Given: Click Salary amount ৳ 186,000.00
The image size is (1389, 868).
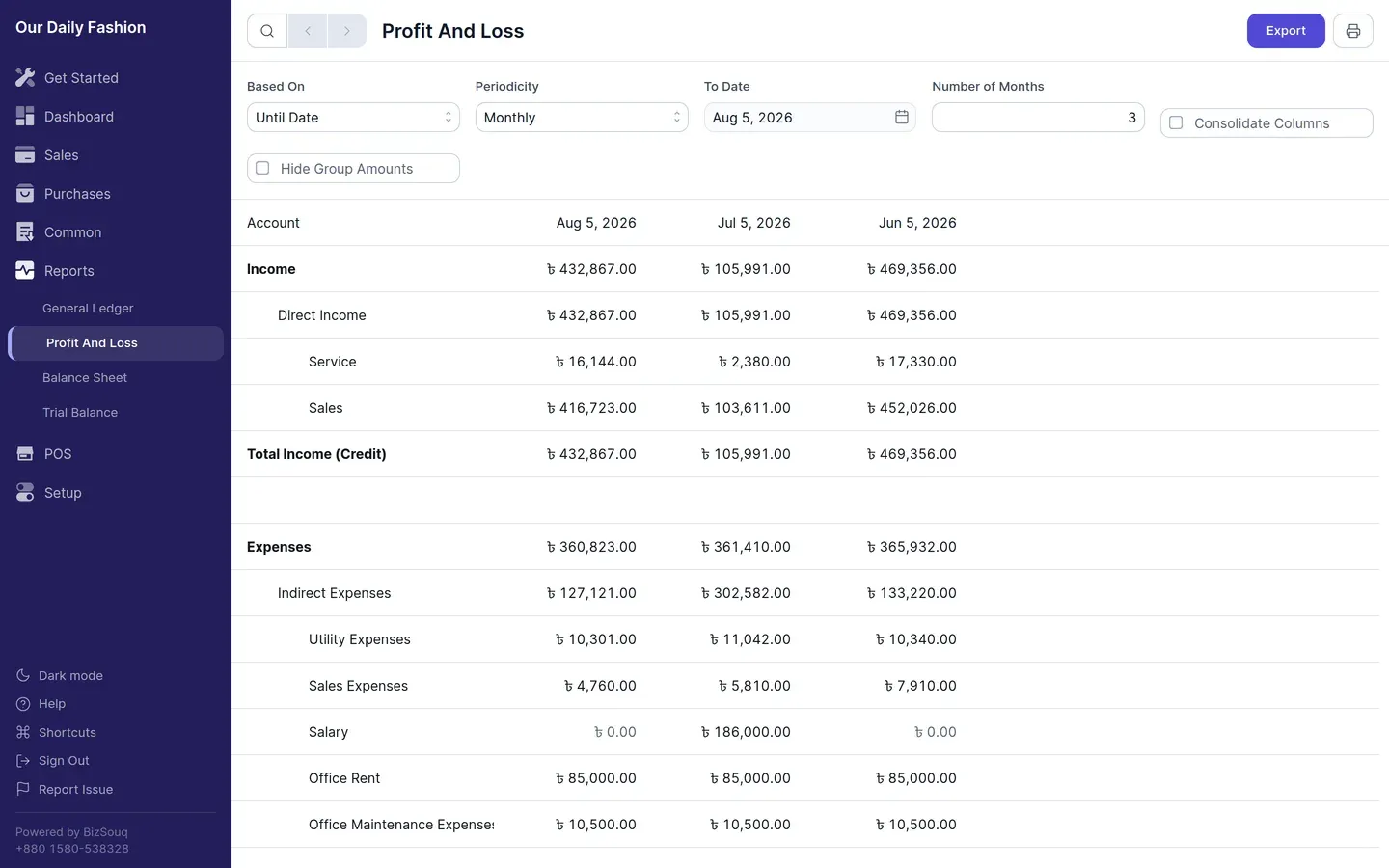Looking at the screenshot, I should pos(746,732).
